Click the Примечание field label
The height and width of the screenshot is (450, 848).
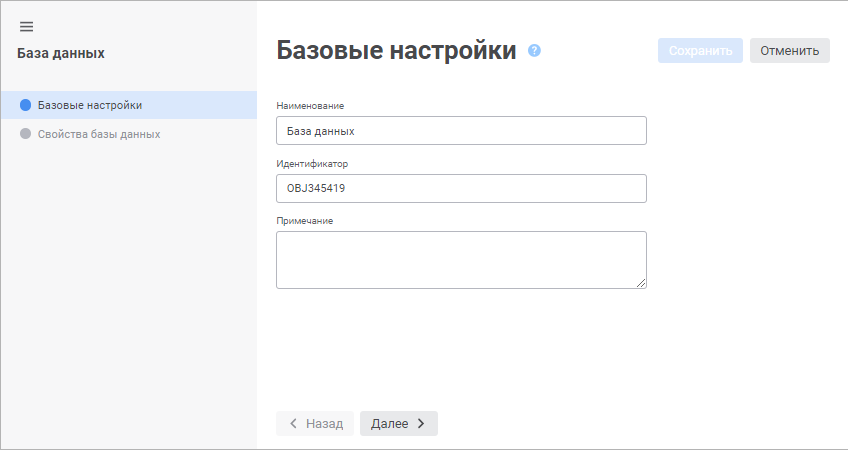(305, 220)
